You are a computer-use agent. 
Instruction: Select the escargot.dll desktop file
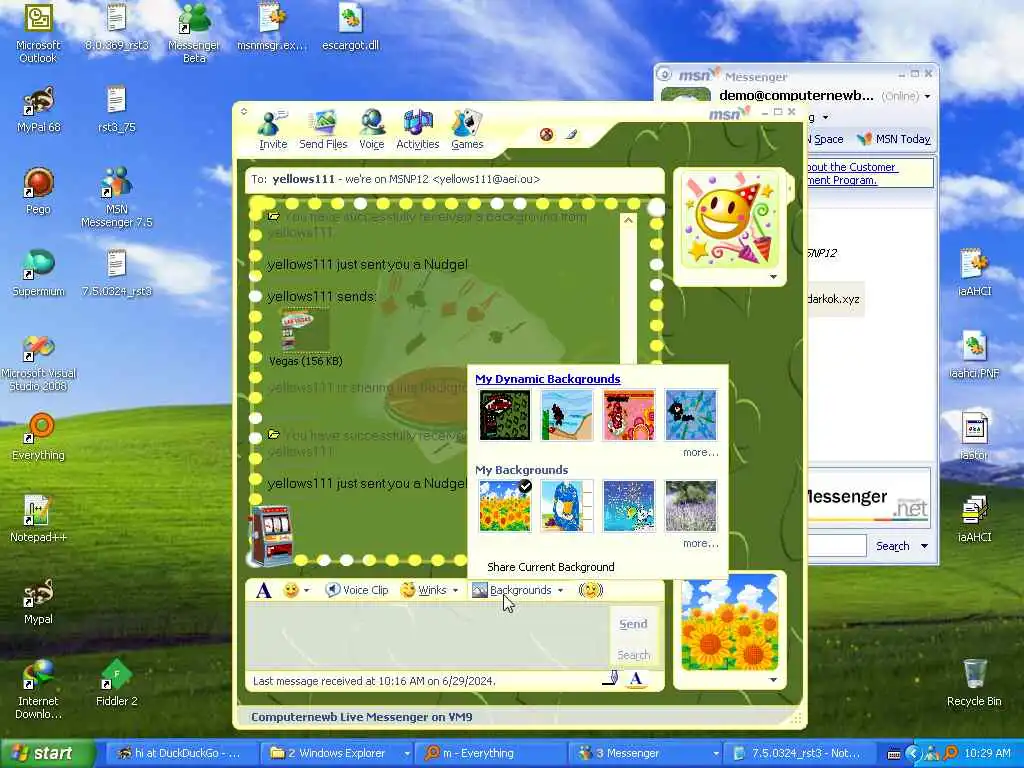click(350, 27)
